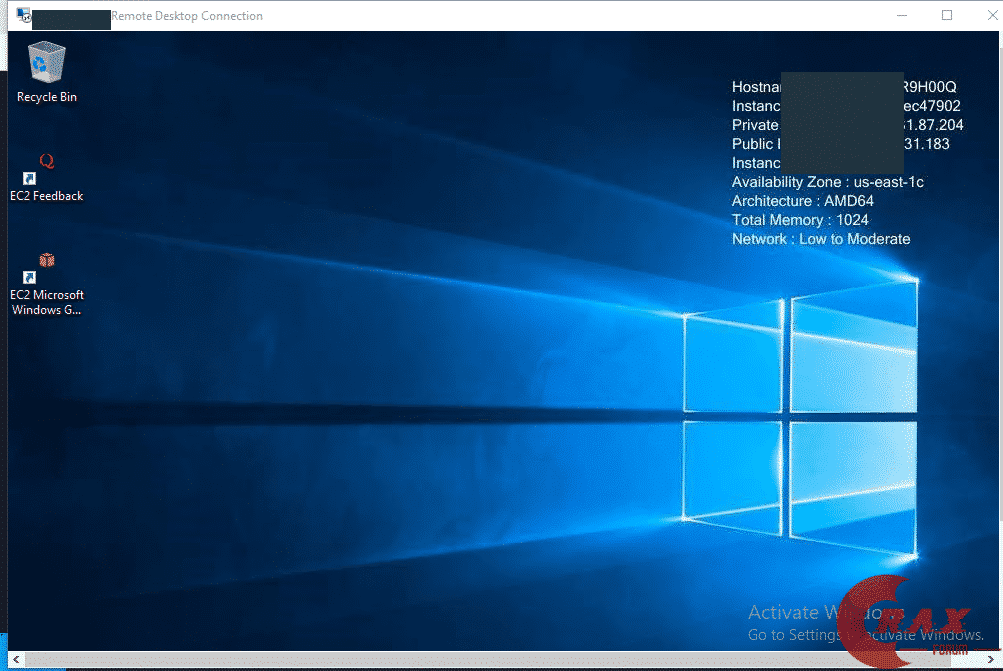Select the Recycle Bin desktop icon
This screenshot has width=1003, height=671.
[x=46, y=63]
